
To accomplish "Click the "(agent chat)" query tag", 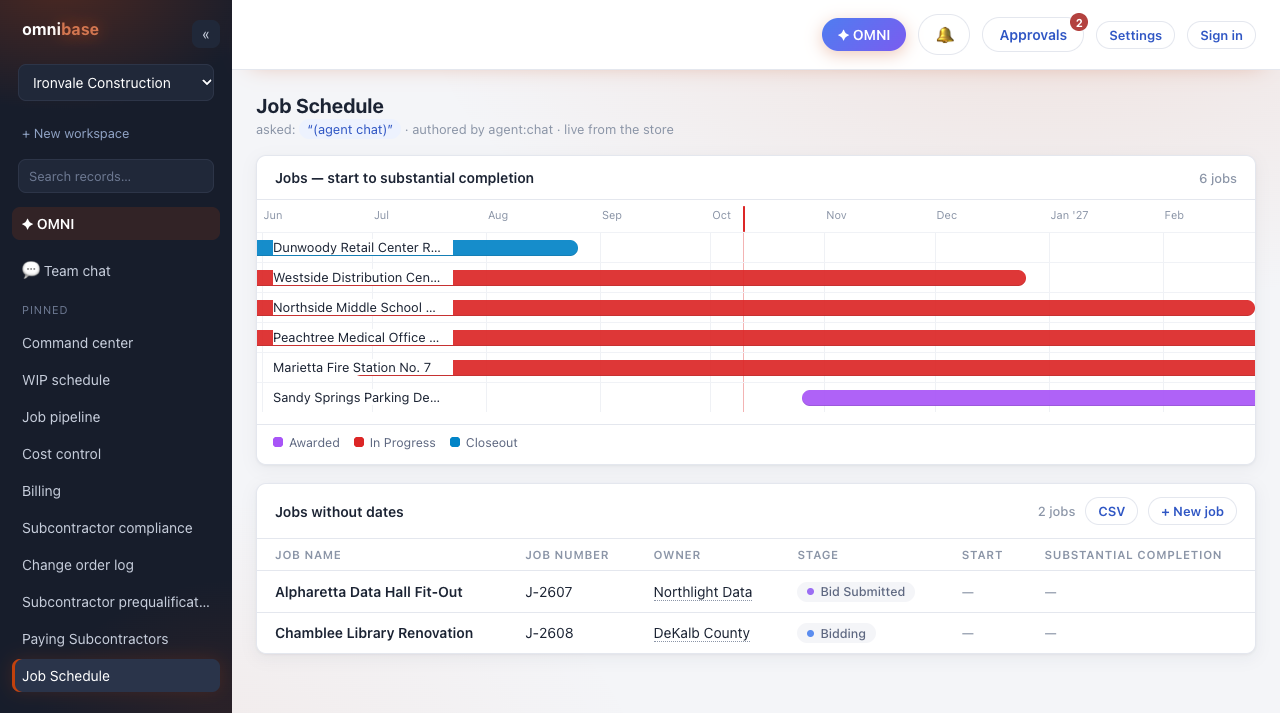I will [x=350, y=129].
